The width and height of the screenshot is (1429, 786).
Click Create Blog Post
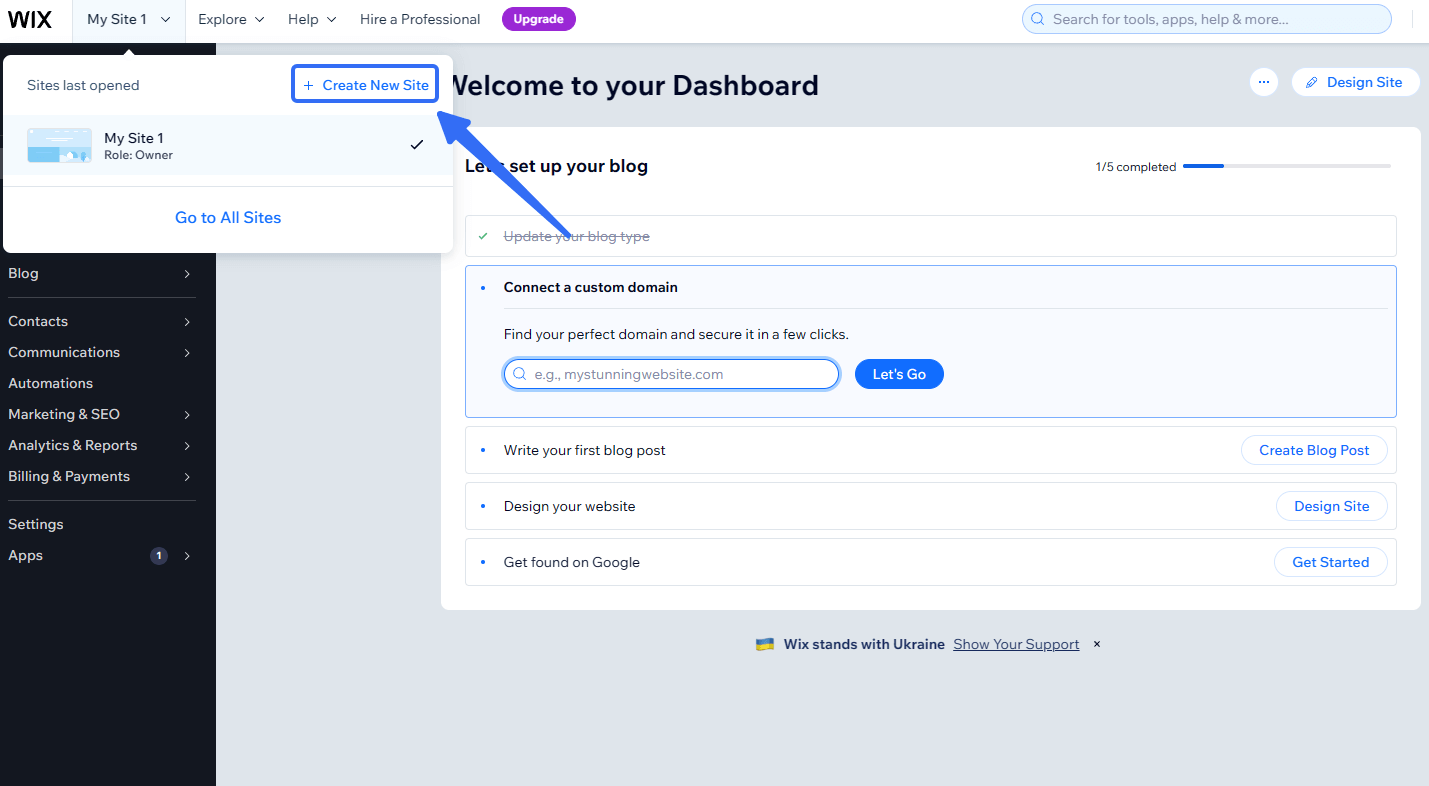pos(1314,450)
